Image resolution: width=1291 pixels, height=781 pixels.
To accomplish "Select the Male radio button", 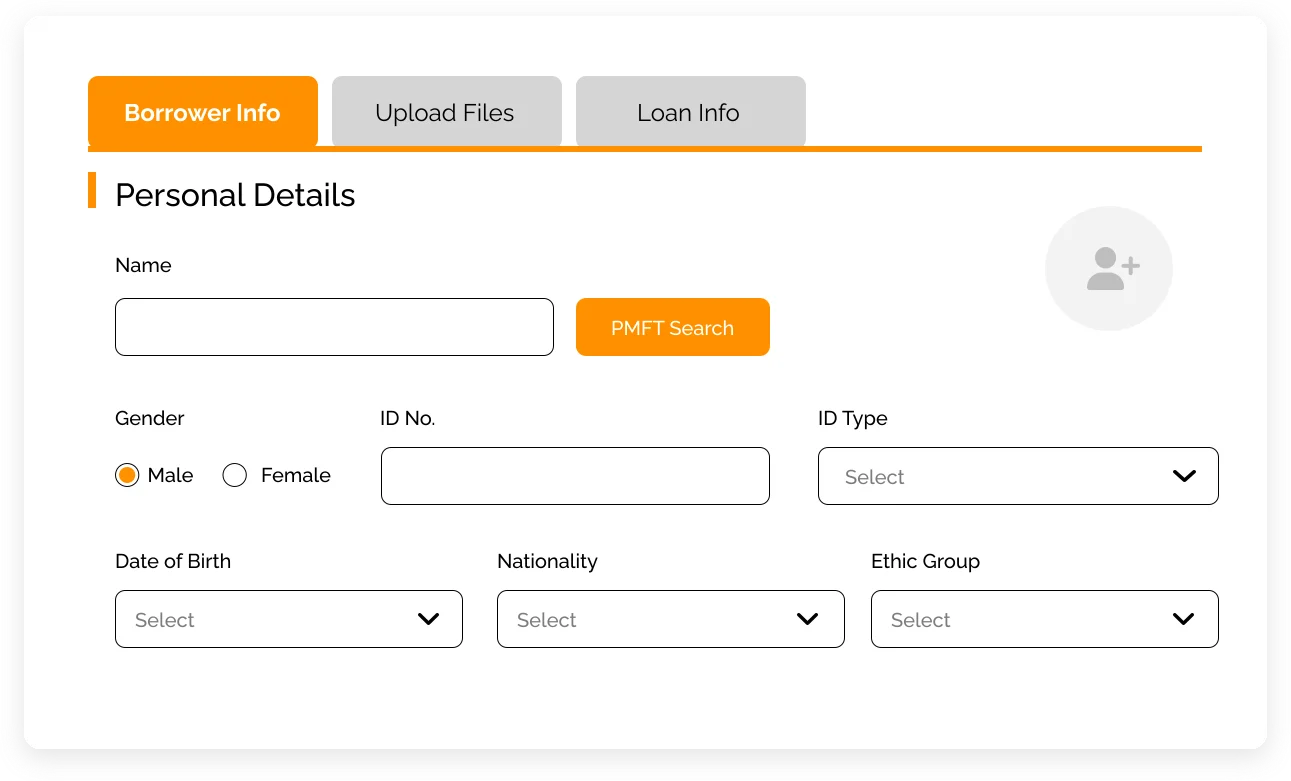I will point(127,475).
